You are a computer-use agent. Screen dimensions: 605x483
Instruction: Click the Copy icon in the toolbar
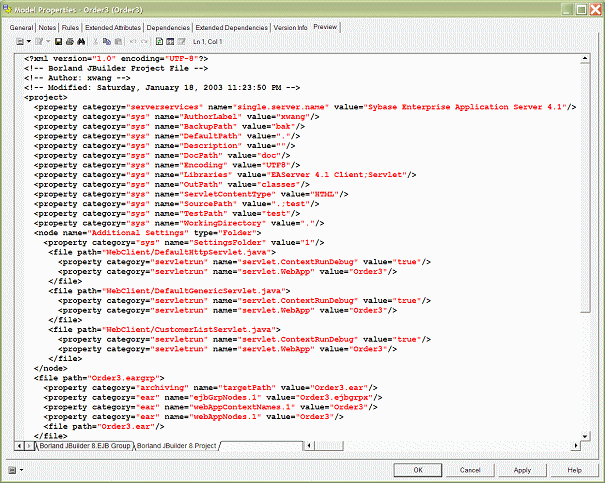(106, 41)
